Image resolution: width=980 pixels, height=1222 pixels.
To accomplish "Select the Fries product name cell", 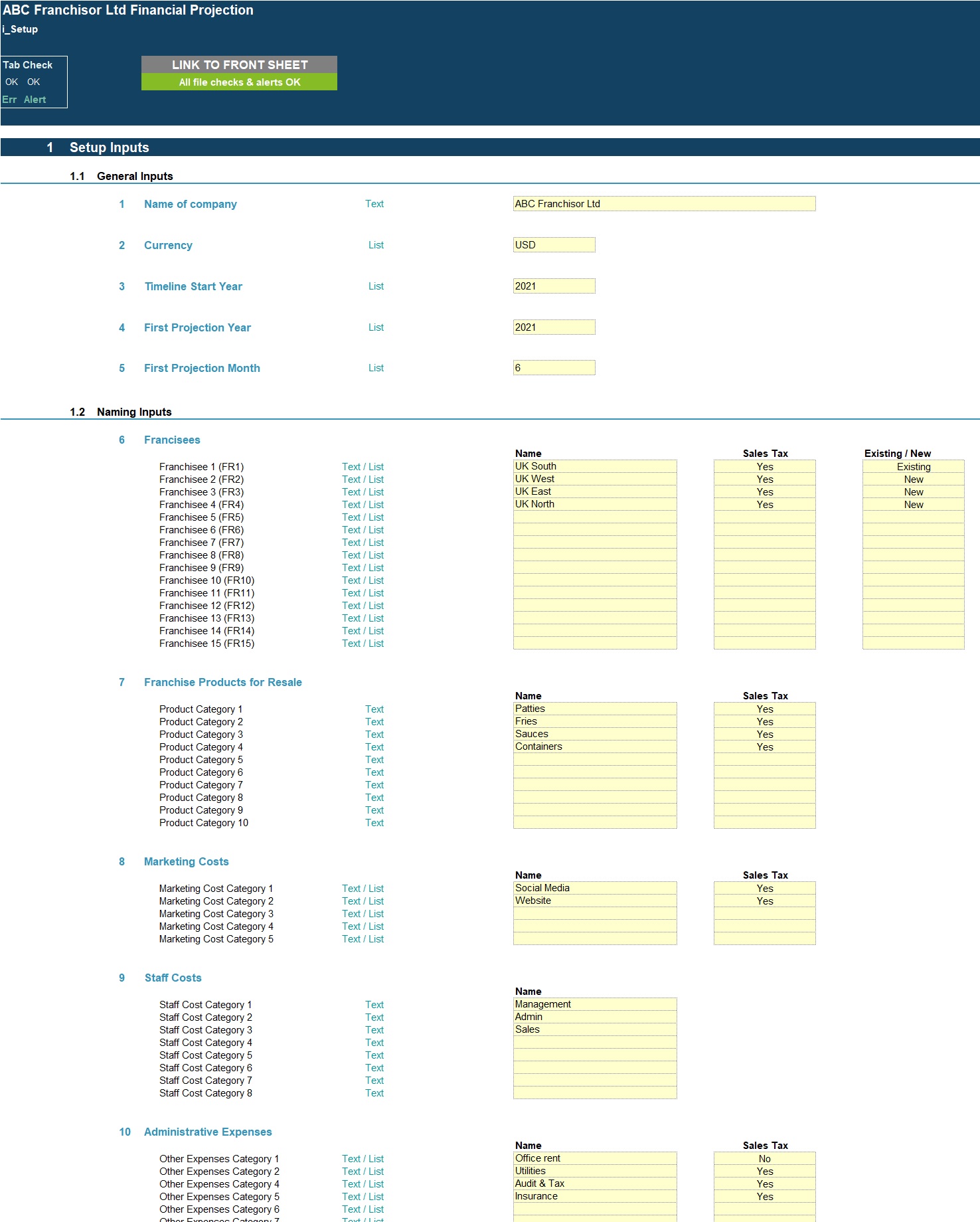I will pyautogui.click(x=595, y=721).
